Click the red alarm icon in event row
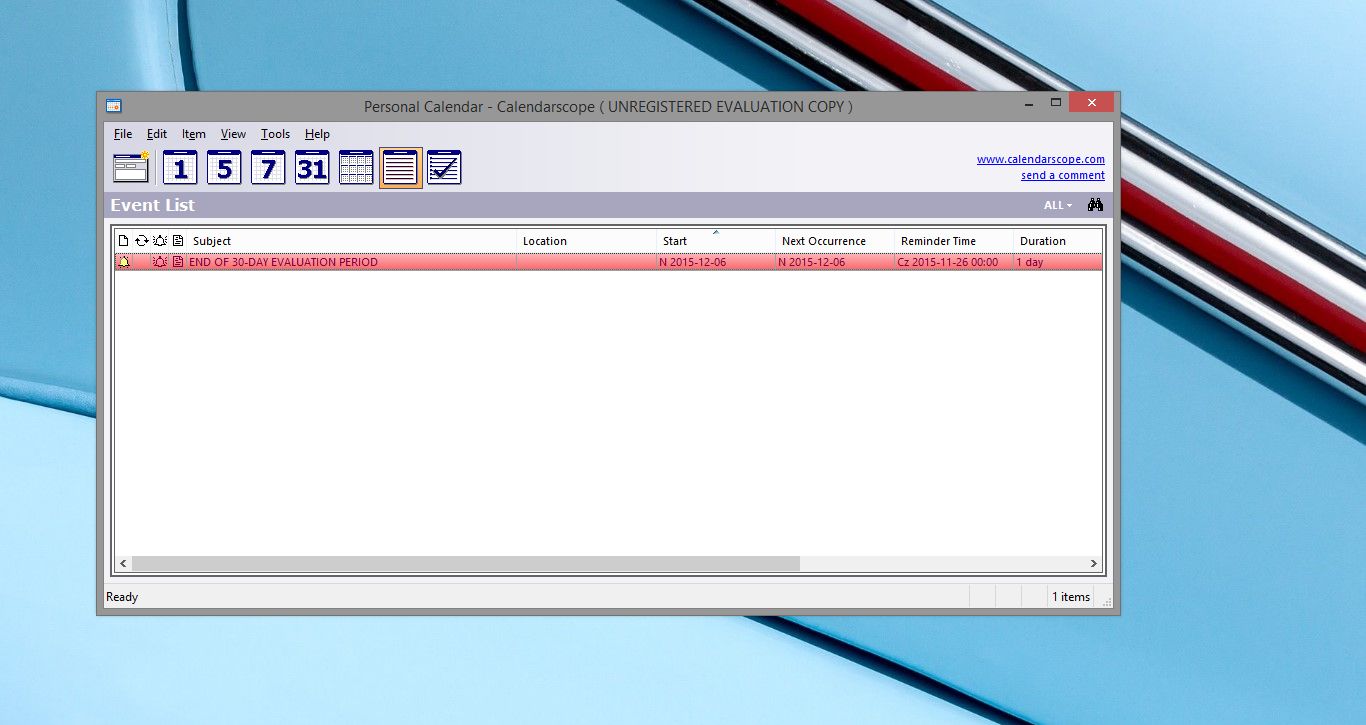This screenshot has height=725, width=1366. 160,262
